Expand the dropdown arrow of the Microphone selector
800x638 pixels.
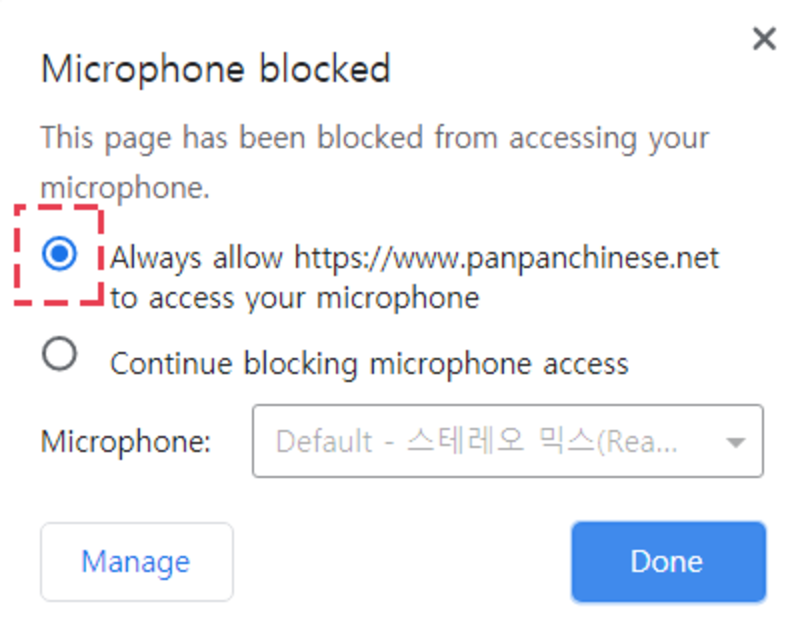coord(735,442)
